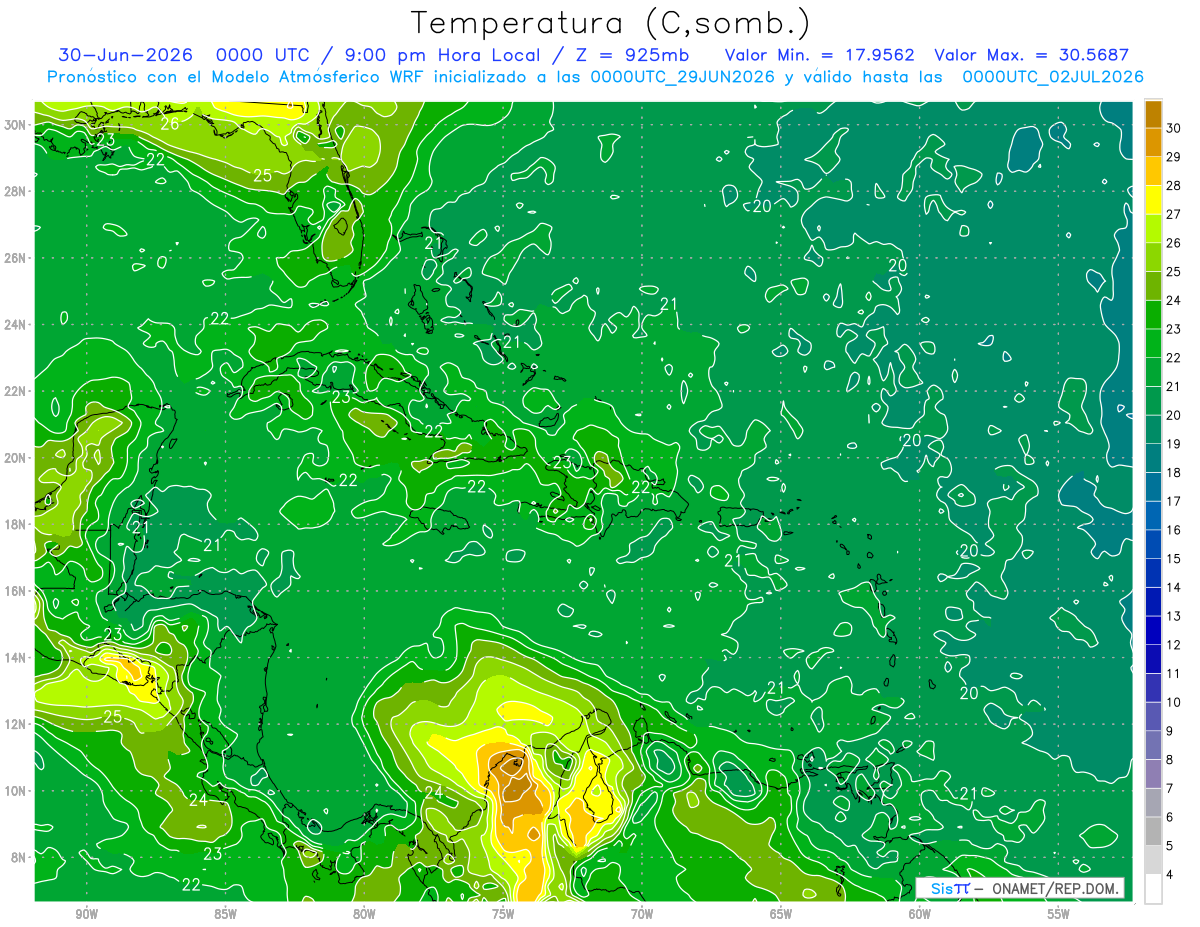Click the "26" contour label on the map

coord(170,124)
